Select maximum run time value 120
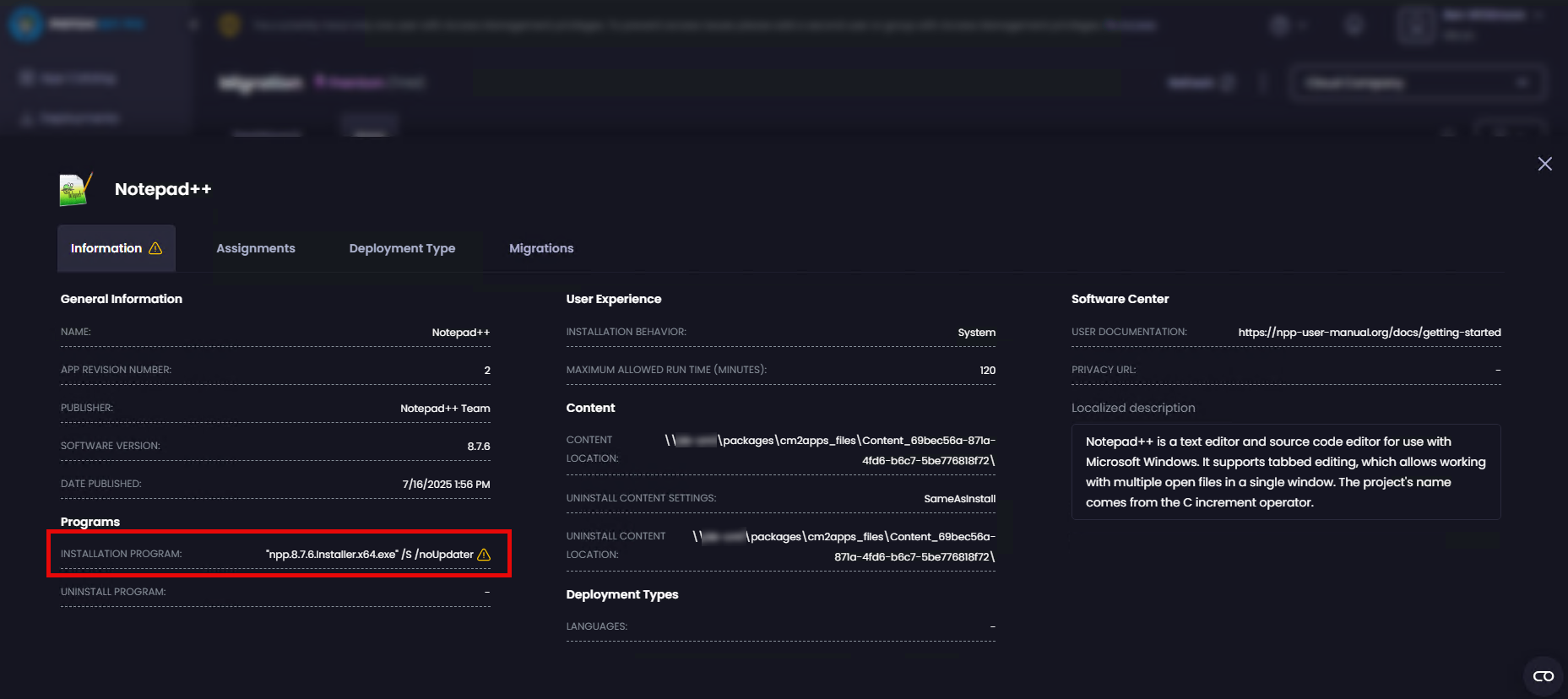Viewport: 1568px width, 699px height. tap(988, 371)
